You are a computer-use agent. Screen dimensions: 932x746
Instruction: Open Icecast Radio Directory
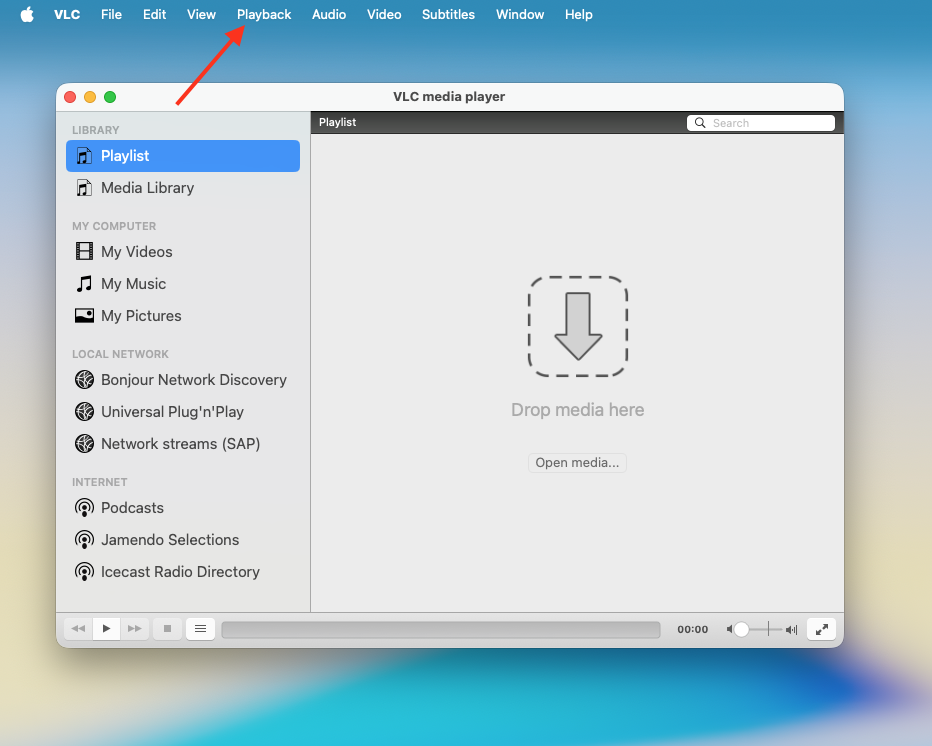click(180, 571)
